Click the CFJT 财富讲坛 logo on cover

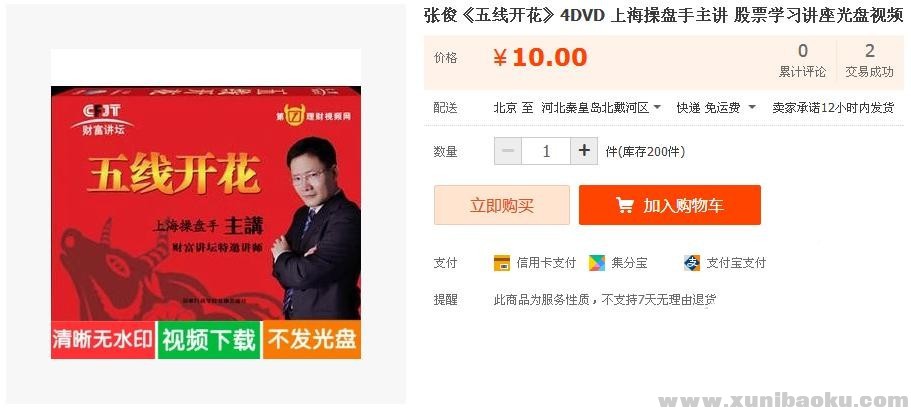pyautogui.click(x=102, y=119)
